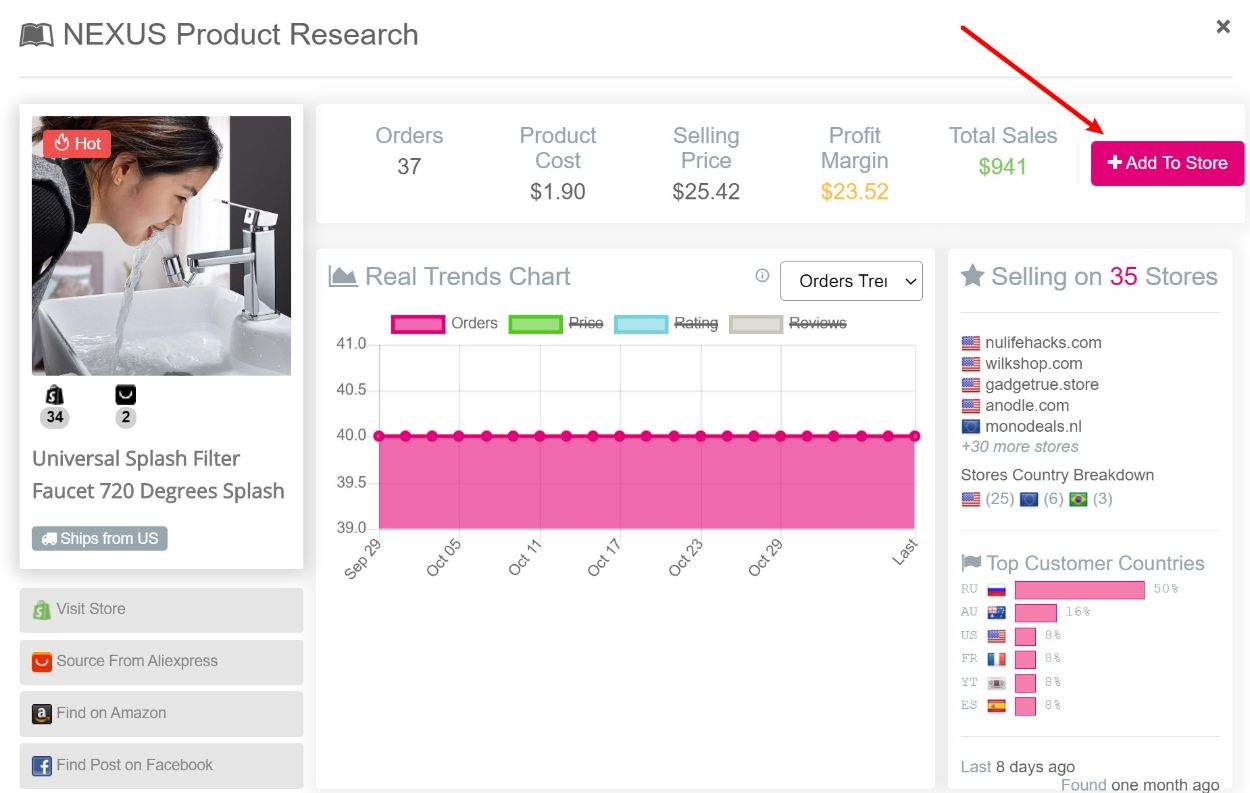Image resolution: width=1250 pixels, height=793 pixels.
Task: Click the Add To Store button
Action: pyautogui.click(x=1167, y=163)
